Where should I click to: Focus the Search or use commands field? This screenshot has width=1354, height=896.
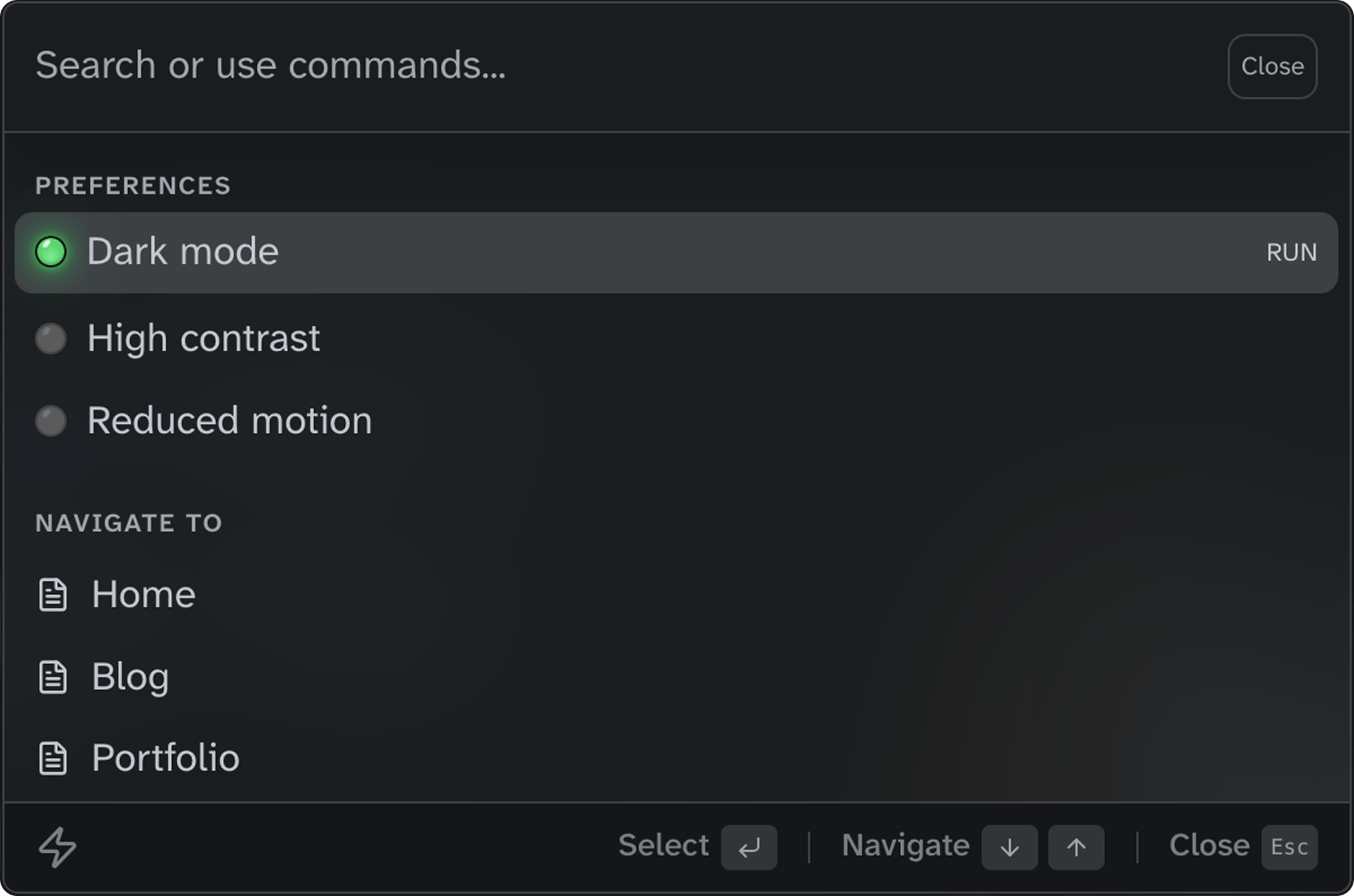600,65
